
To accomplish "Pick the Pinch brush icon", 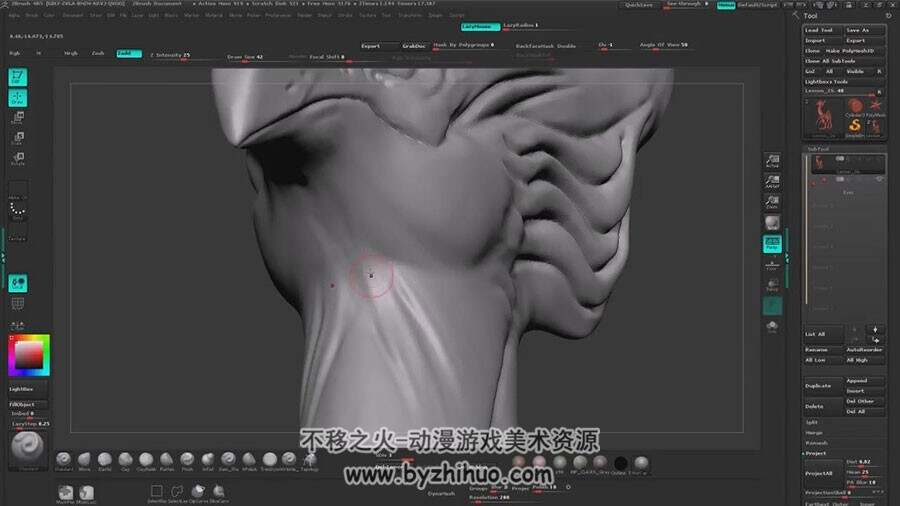I will coord(187,460).
